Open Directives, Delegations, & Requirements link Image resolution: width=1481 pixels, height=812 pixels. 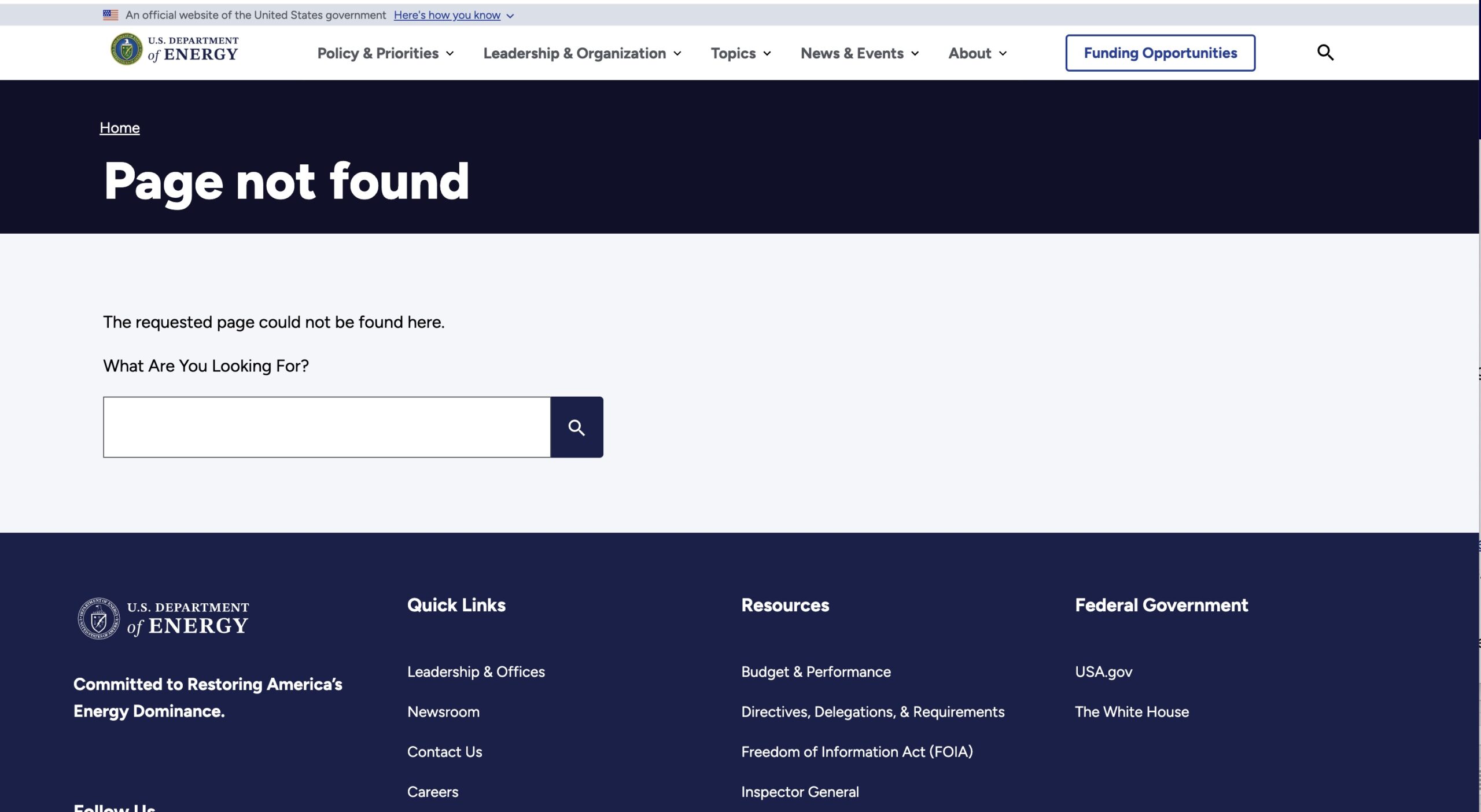click(x=873, y=711)
